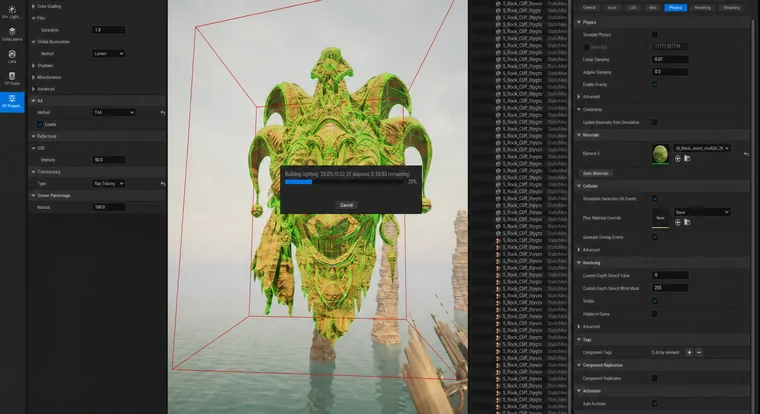The image size is (760, 414).
Task: Edit the Screen Percentage Manual field
Action: 109,207
